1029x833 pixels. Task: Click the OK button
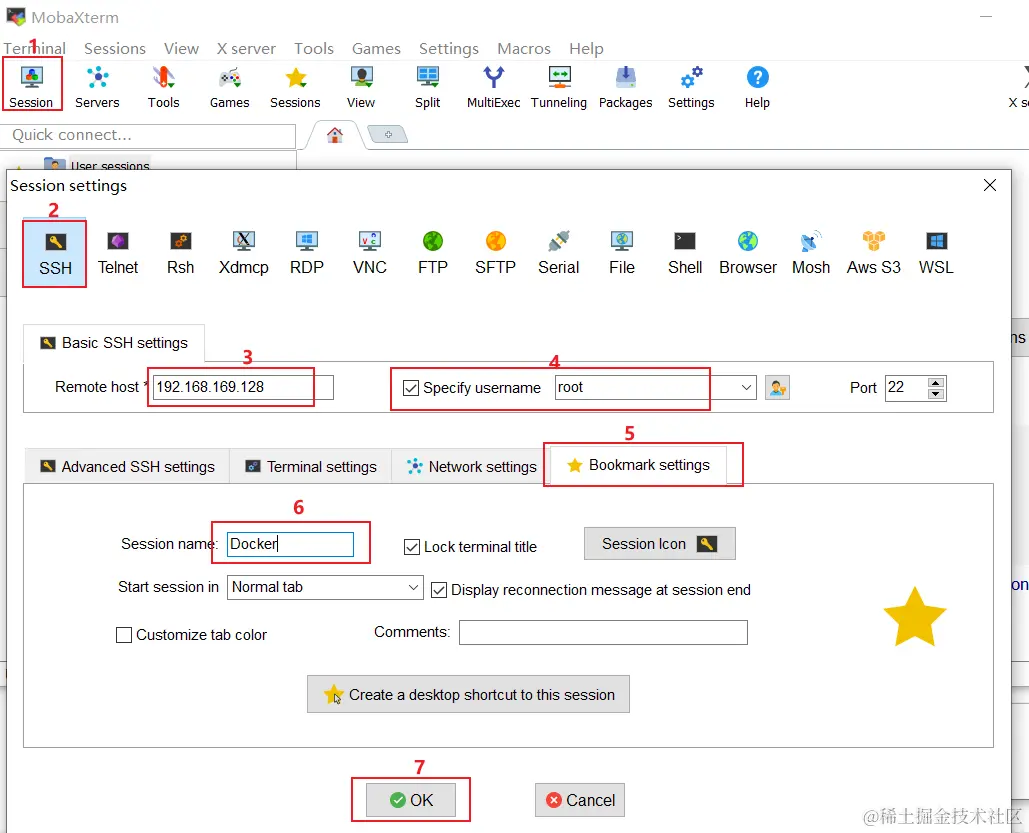[411, 800]
